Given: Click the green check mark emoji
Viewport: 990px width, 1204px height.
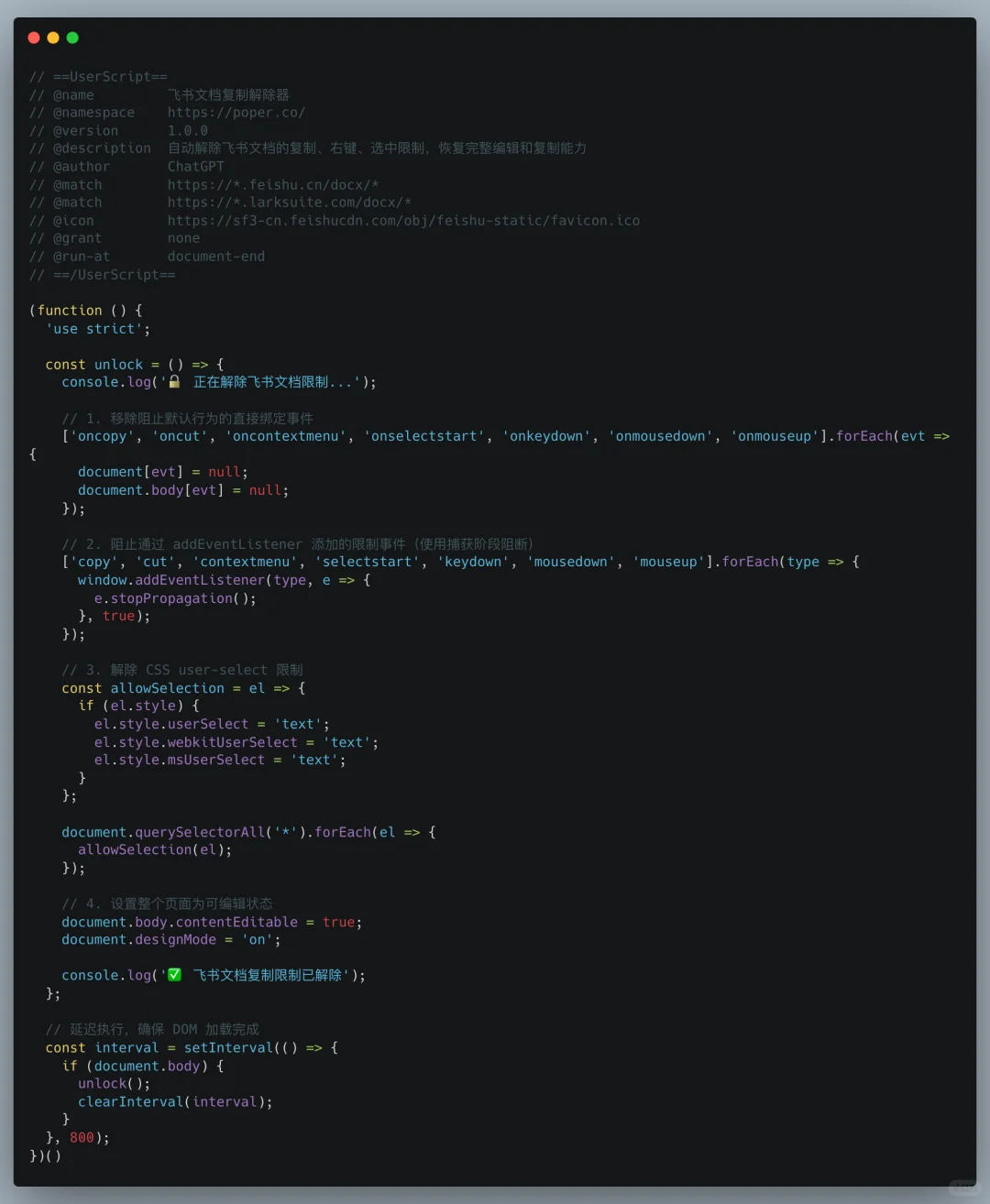Looking at the screenshot, I should 174,975.
